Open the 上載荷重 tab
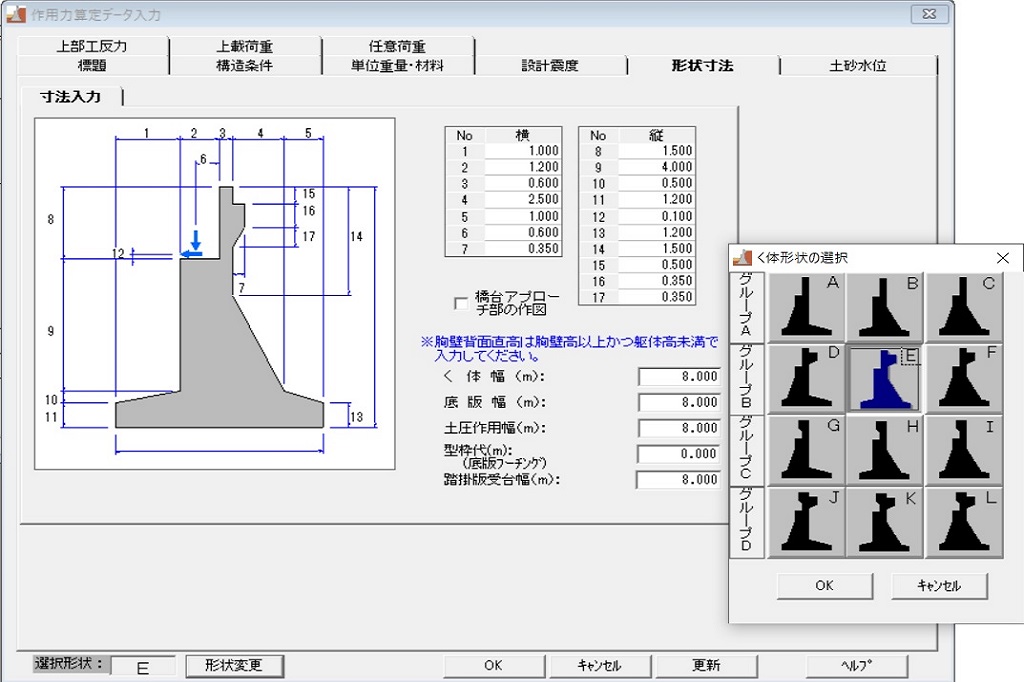 tap(245, 46)
